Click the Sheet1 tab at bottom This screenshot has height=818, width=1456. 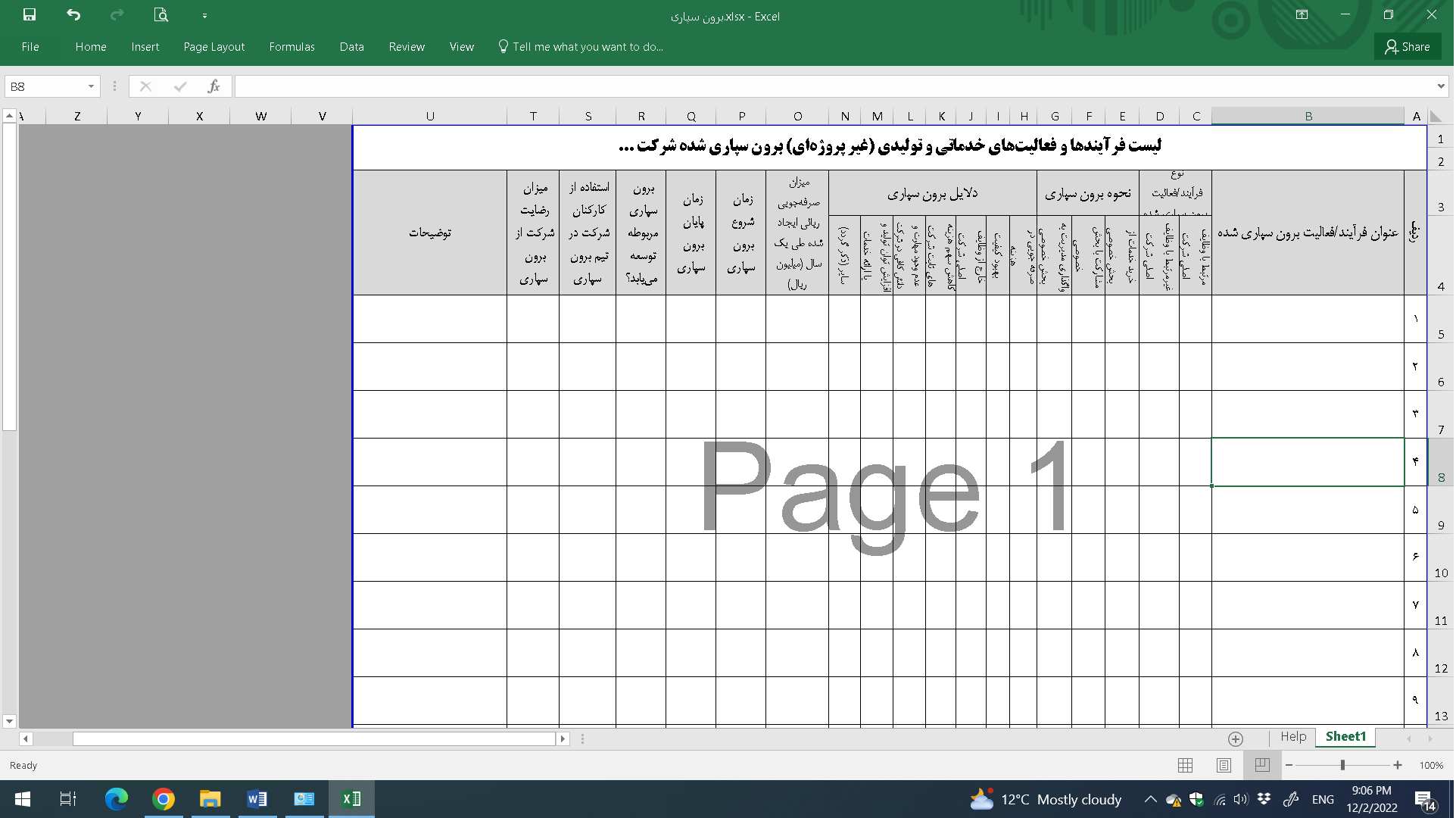(x=1346, y=736)
